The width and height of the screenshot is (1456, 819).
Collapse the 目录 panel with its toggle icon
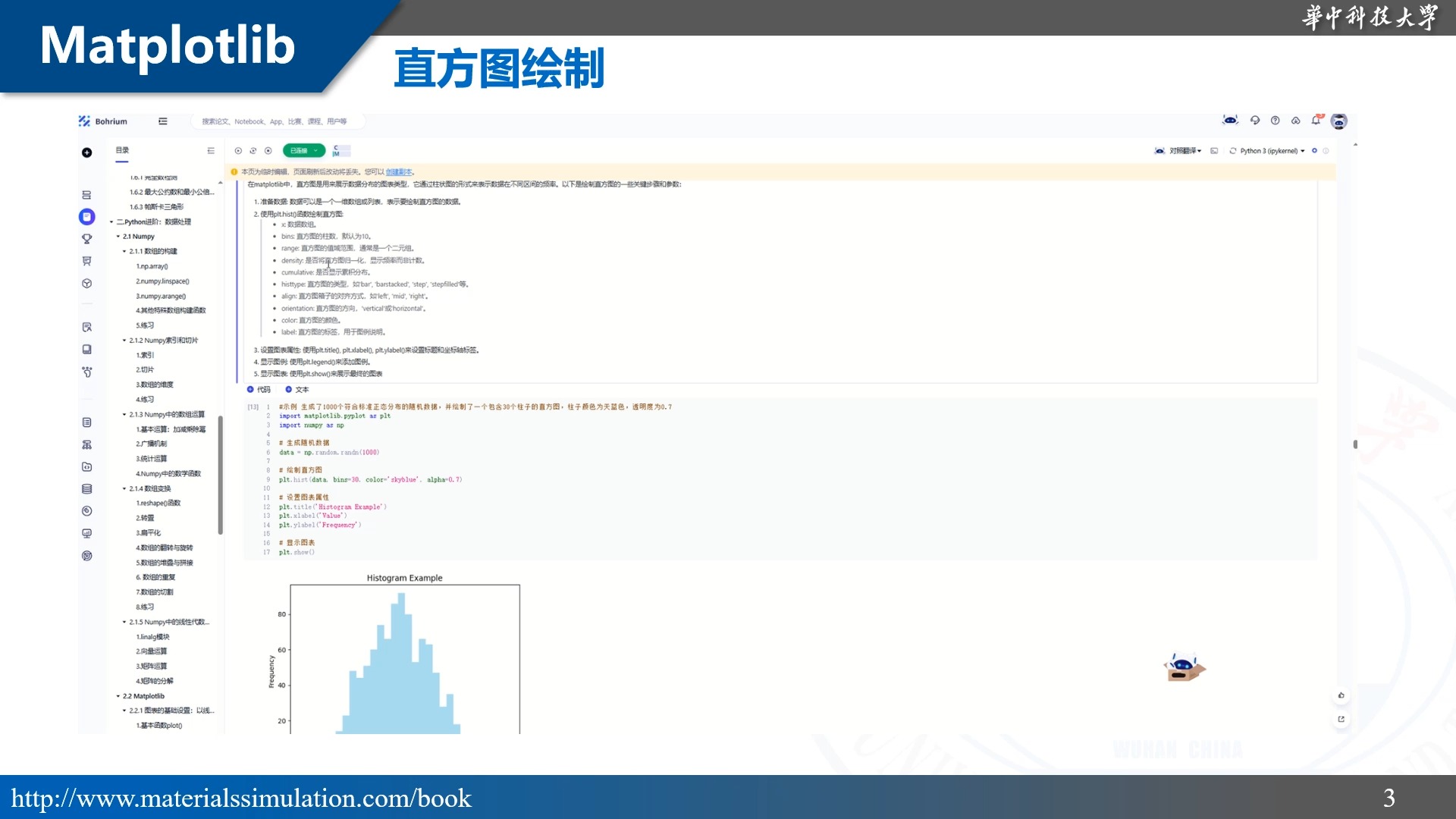coord(211,150)
